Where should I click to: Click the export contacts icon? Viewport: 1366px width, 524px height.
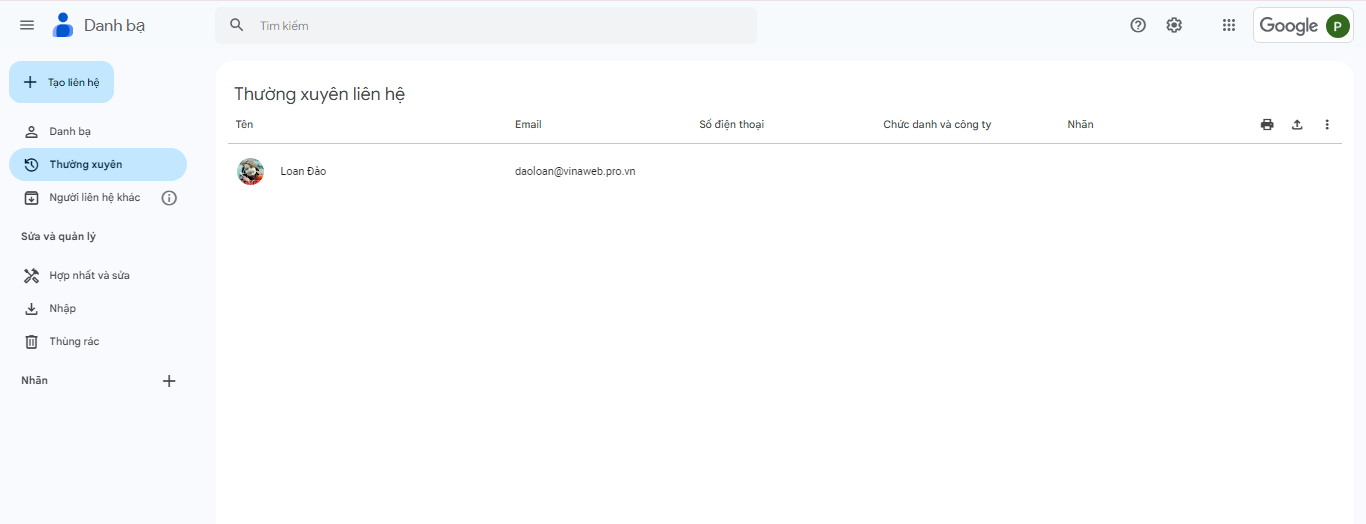pyautogui.click(x=1297, y=125)
